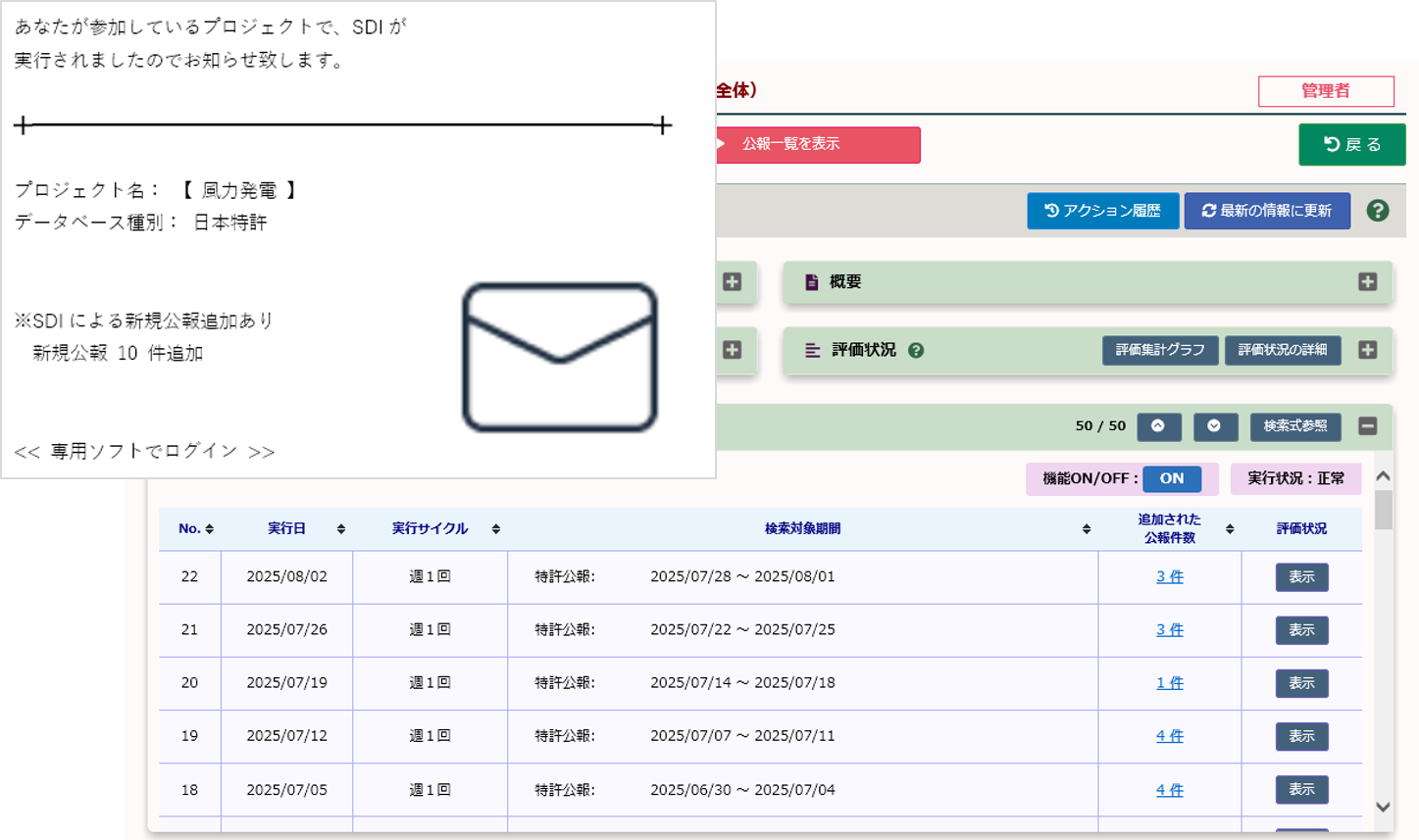This screenshot has width=1419, height=840.
Task: Expand left panel beside 概要
Action: pyautogui.click(x=733, y=282)
